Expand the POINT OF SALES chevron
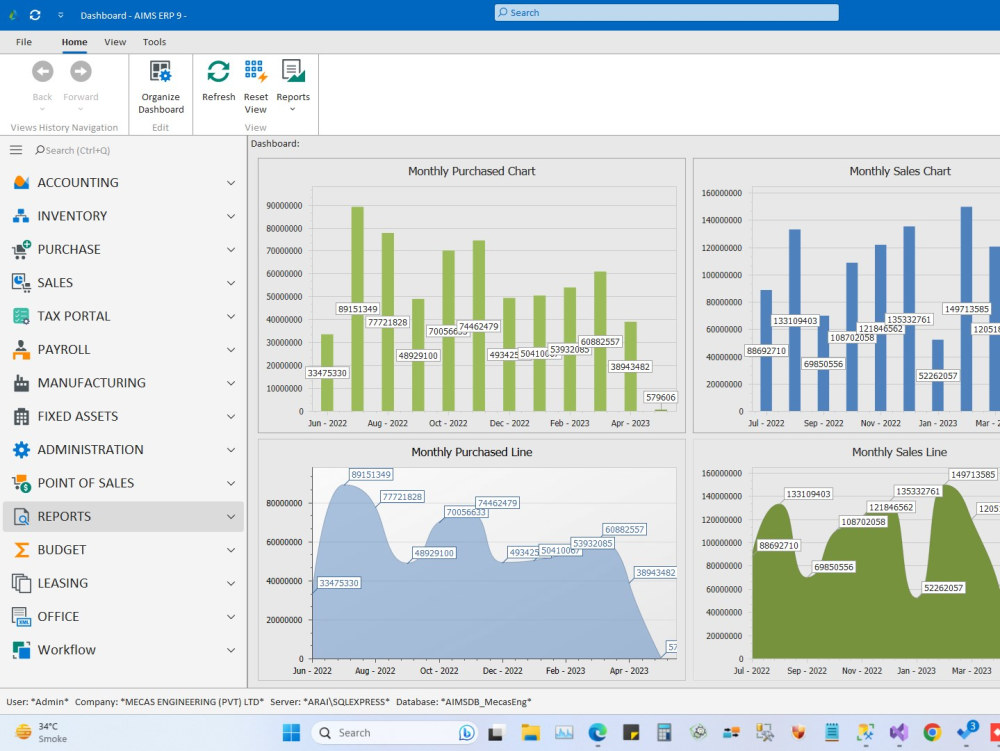1000x751 pixels. [231, 483]
